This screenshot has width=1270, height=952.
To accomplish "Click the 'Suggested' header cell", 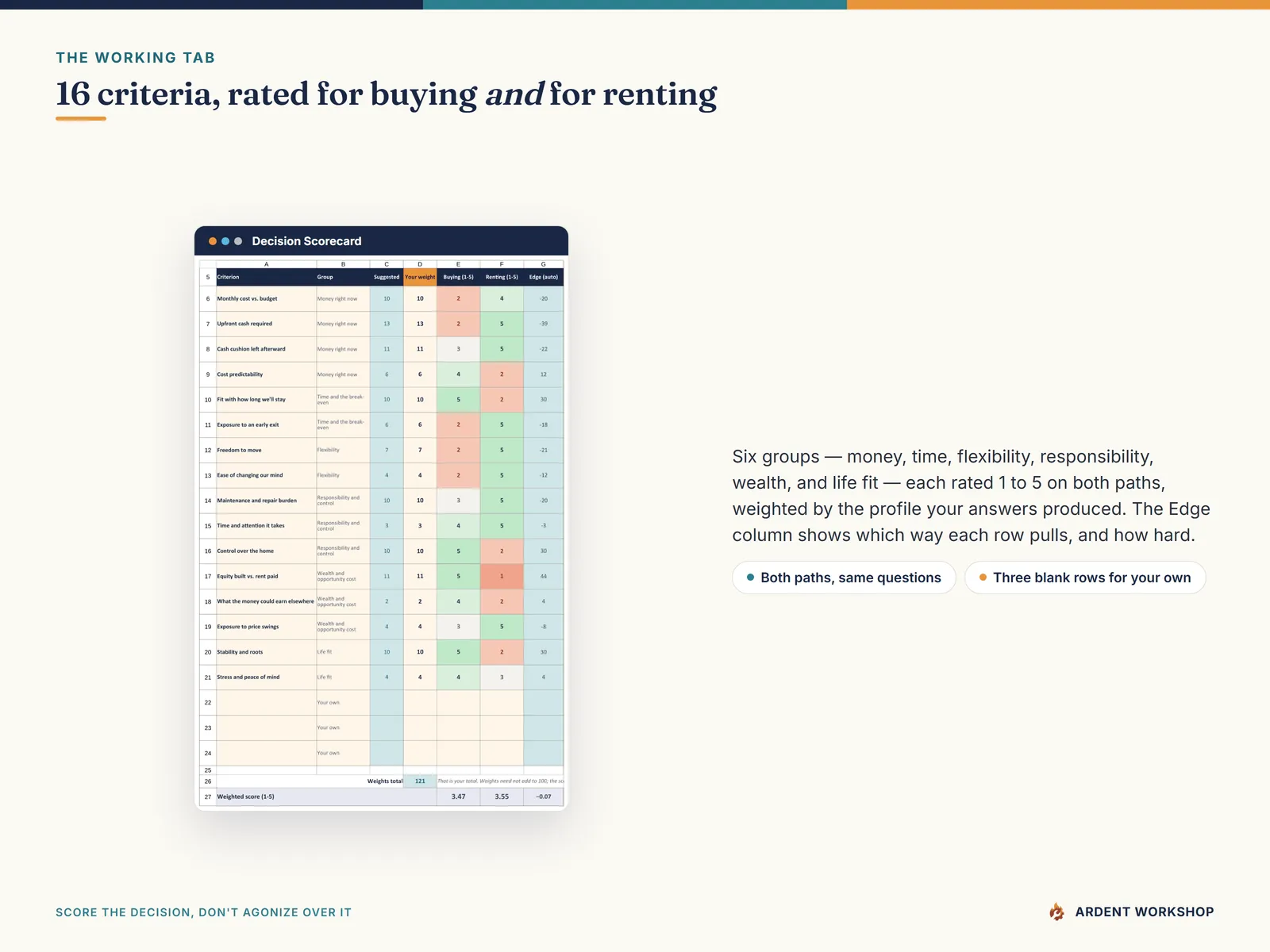I will pyautogui.click(x=387, y=277).
